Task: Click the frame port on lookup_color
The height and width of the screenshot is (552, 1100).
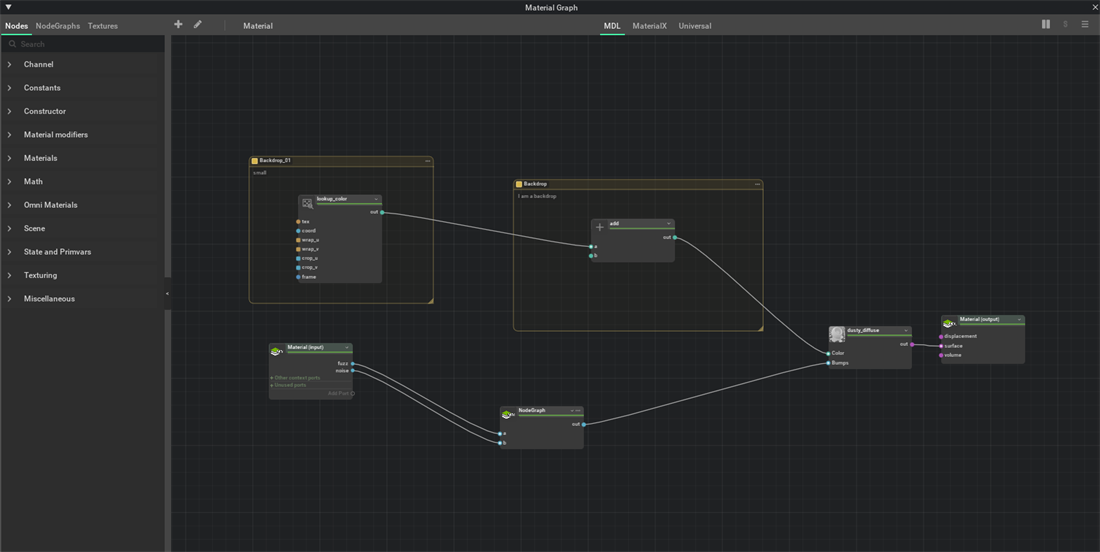Action: 298,277
